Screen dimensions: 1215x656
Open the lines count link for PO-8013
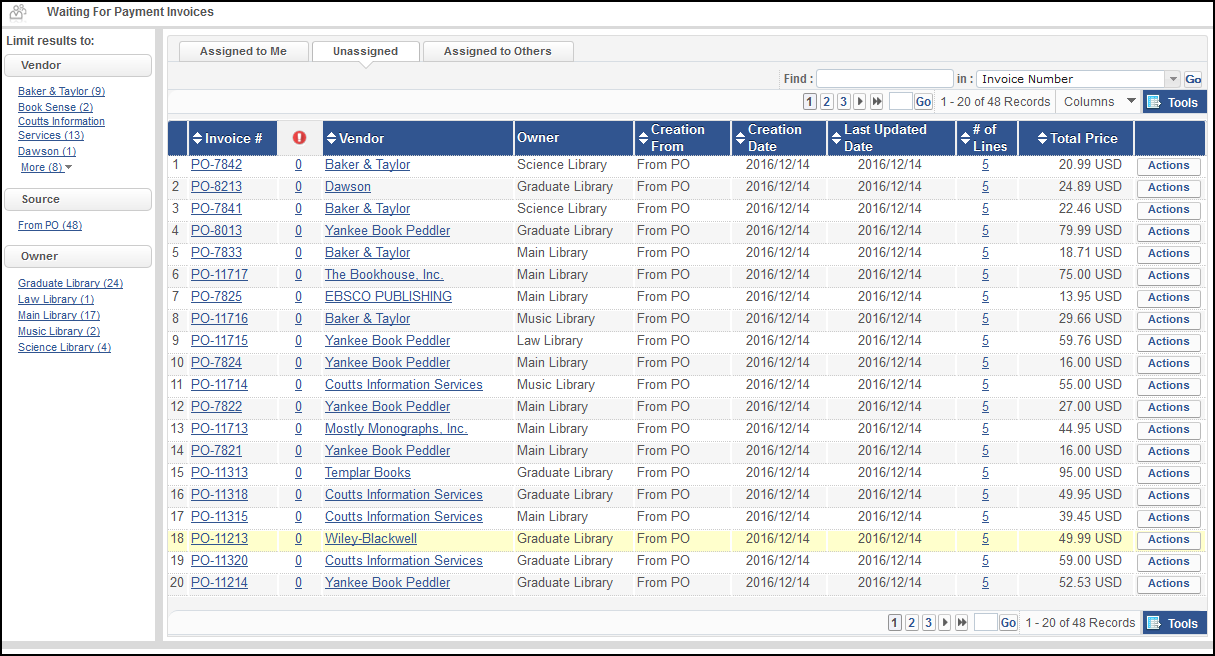985,231
